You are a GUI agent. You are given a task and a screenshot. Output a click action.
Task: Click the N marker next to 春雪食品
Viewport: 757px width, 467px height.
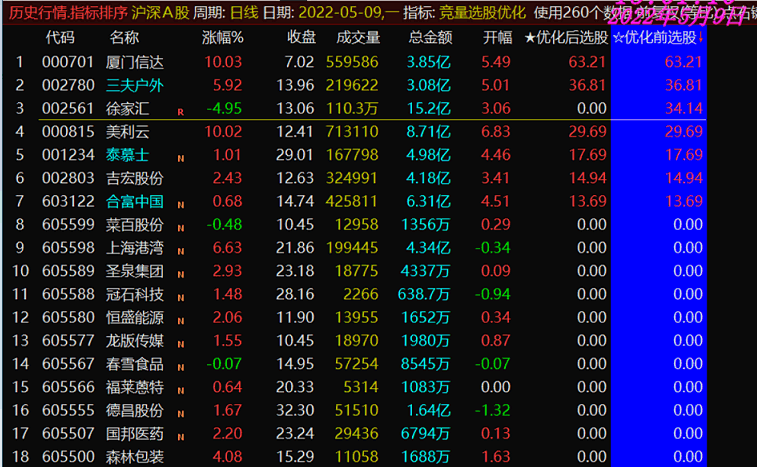[181, 367]
